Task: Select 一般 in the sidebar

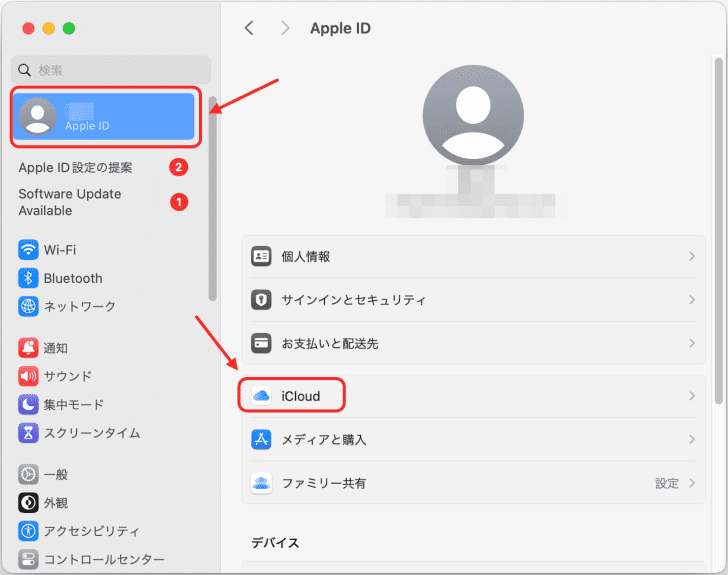Action: point(56,474)
